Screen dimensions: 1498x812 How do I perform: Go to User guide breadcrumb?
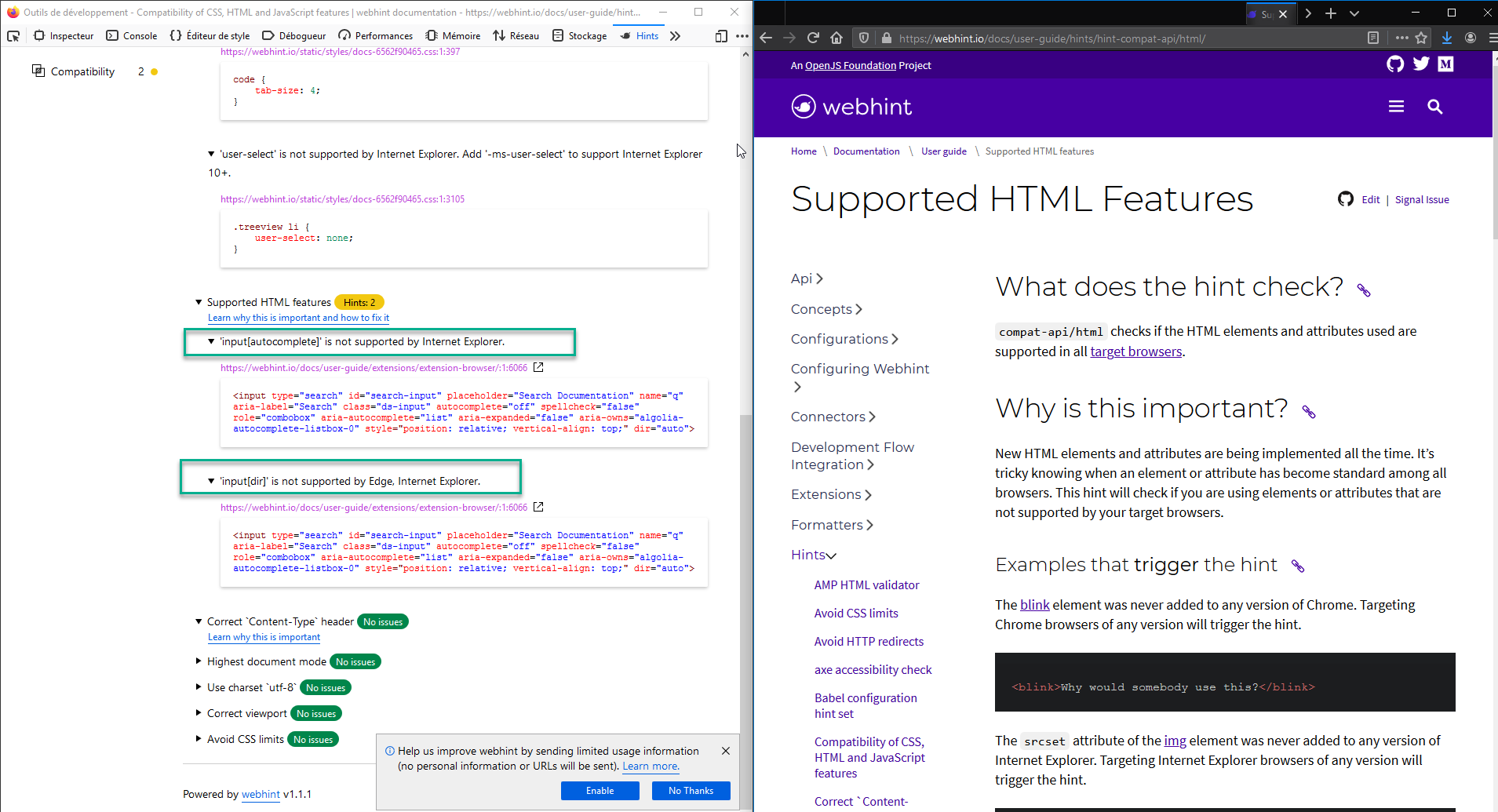point(944,151)
